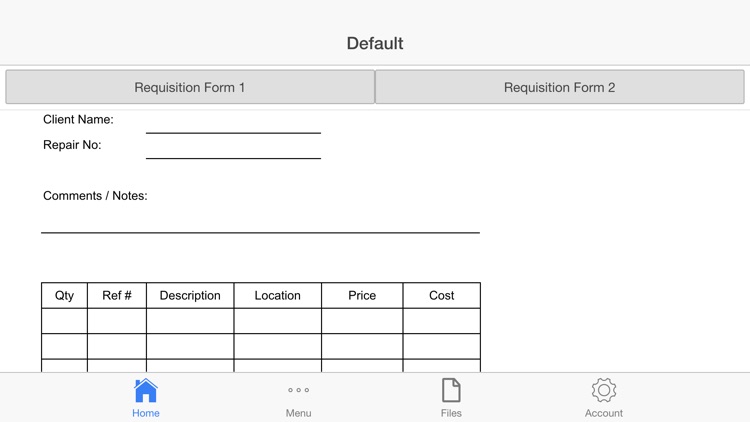Select the Location column header
750x422 pixels.
(x=278, y=296)
